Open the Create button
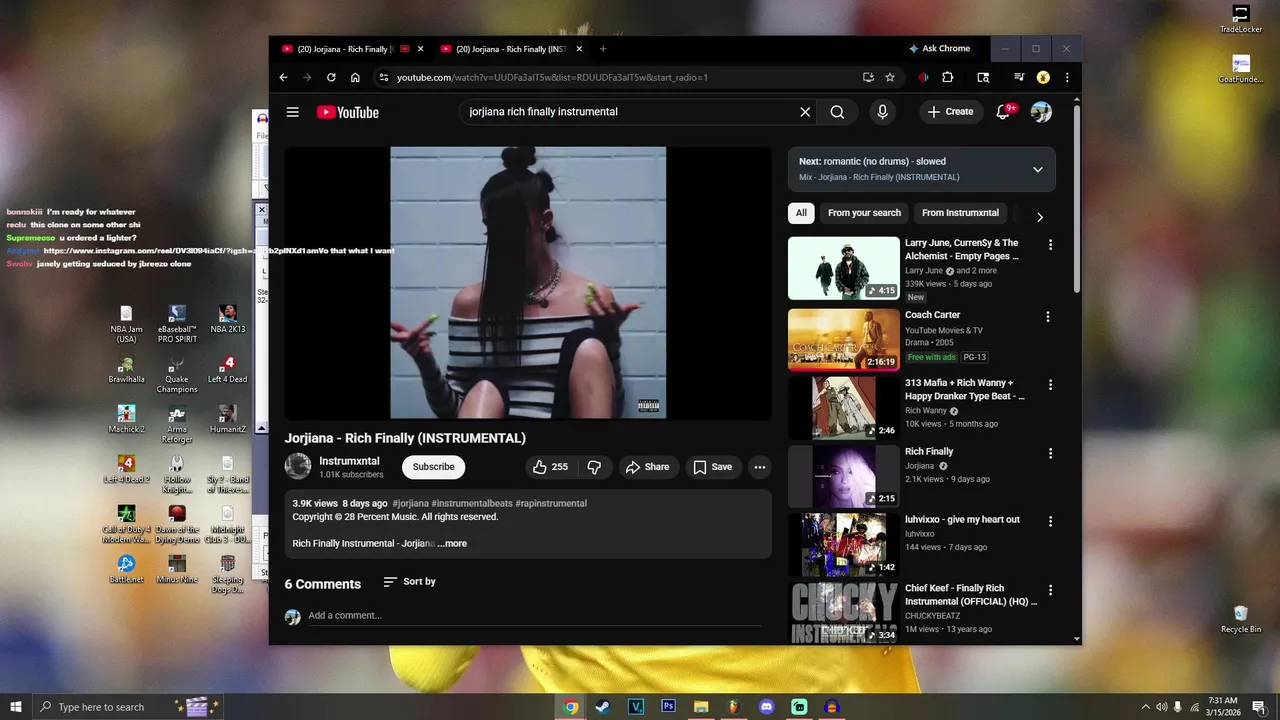The image size is (1280, 720). (950, 112)
